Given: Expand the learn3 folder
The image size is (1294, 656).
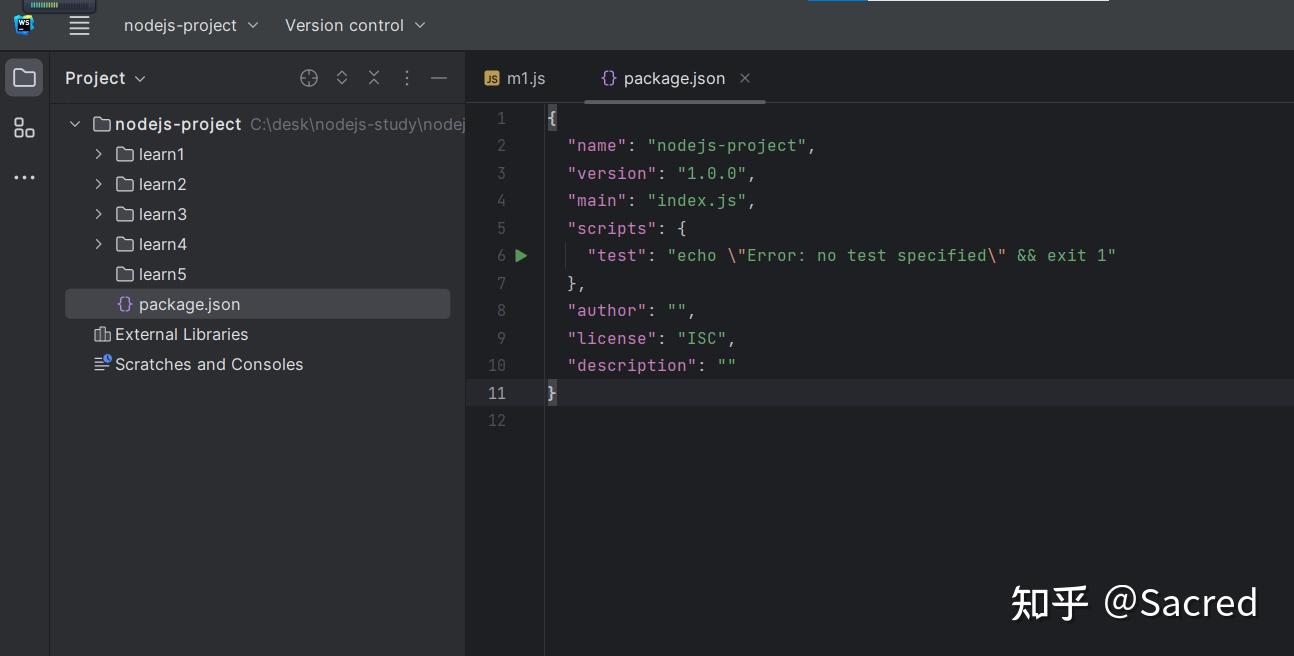Looking at the screenshot, I should coord(98,214).
